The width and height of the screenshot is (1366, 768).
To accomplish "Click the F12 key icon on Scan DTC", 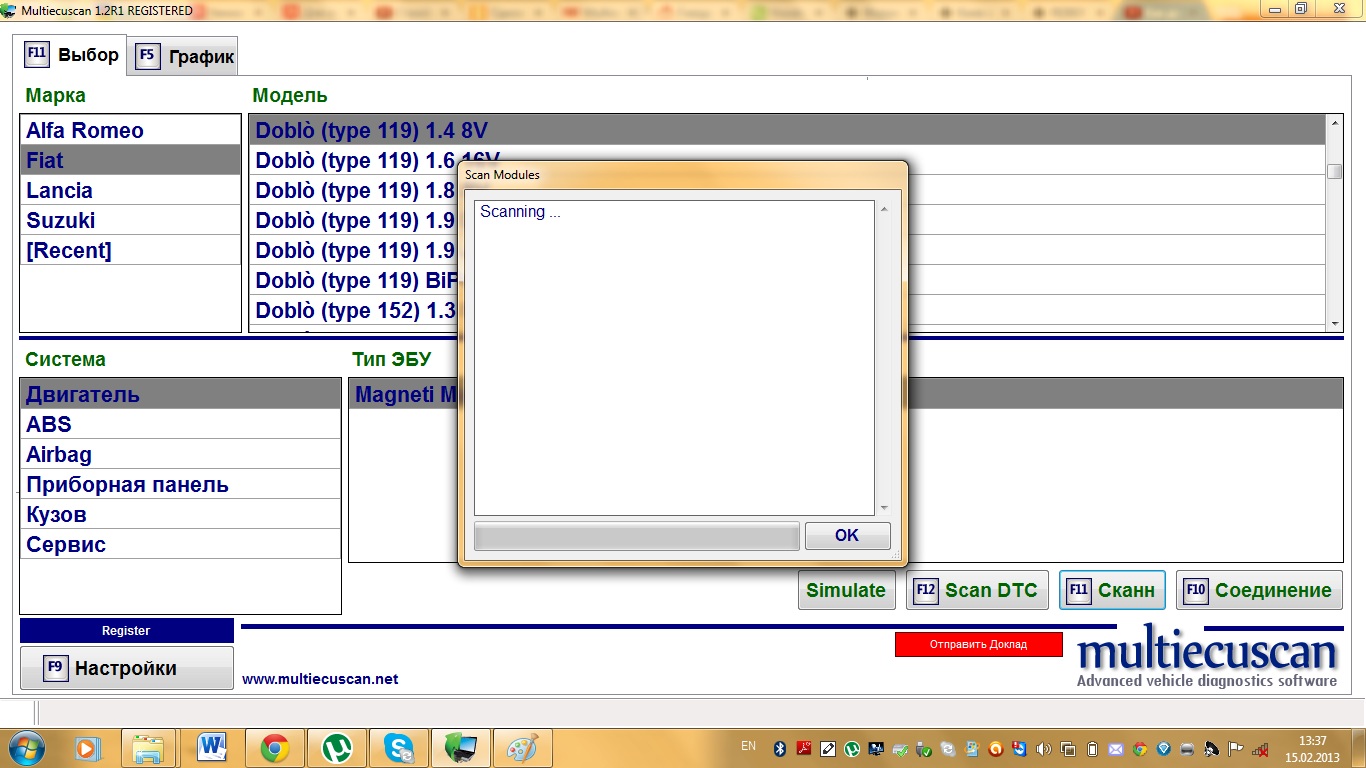I will click(x=926, y=590).
